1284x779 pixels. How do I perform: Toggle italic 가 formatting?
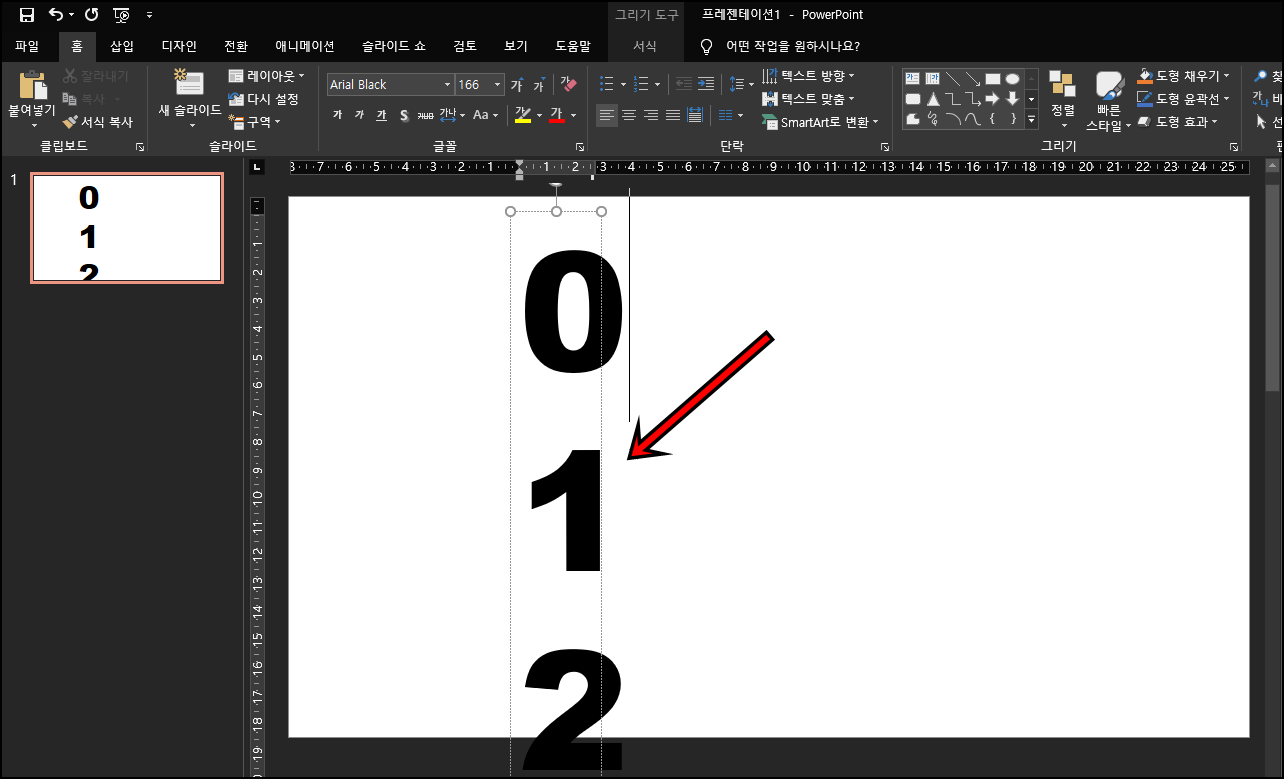pos(359,115)
